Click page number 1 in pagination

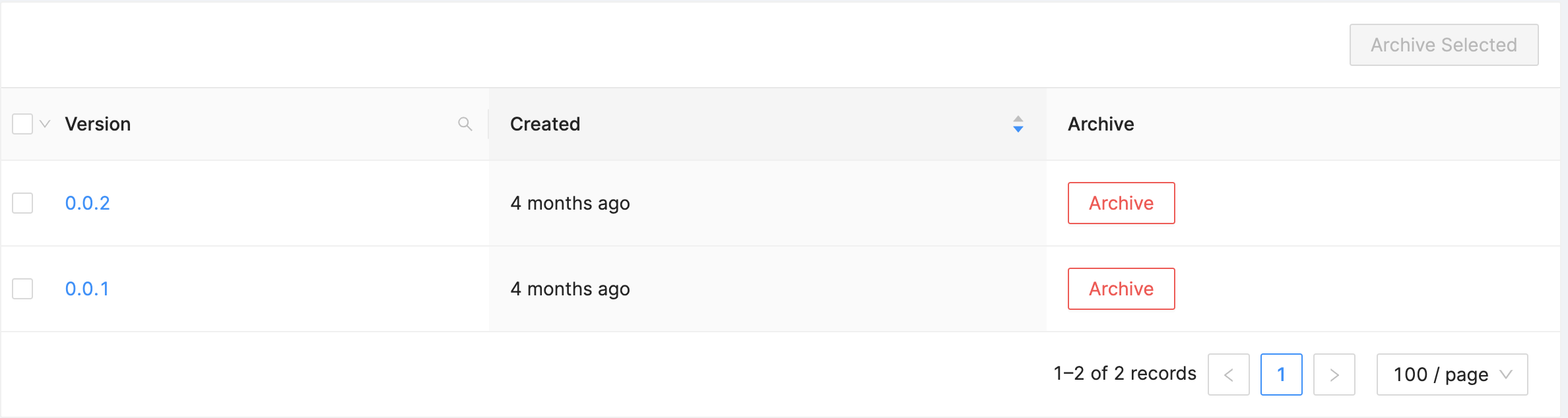click(1281, 374)
